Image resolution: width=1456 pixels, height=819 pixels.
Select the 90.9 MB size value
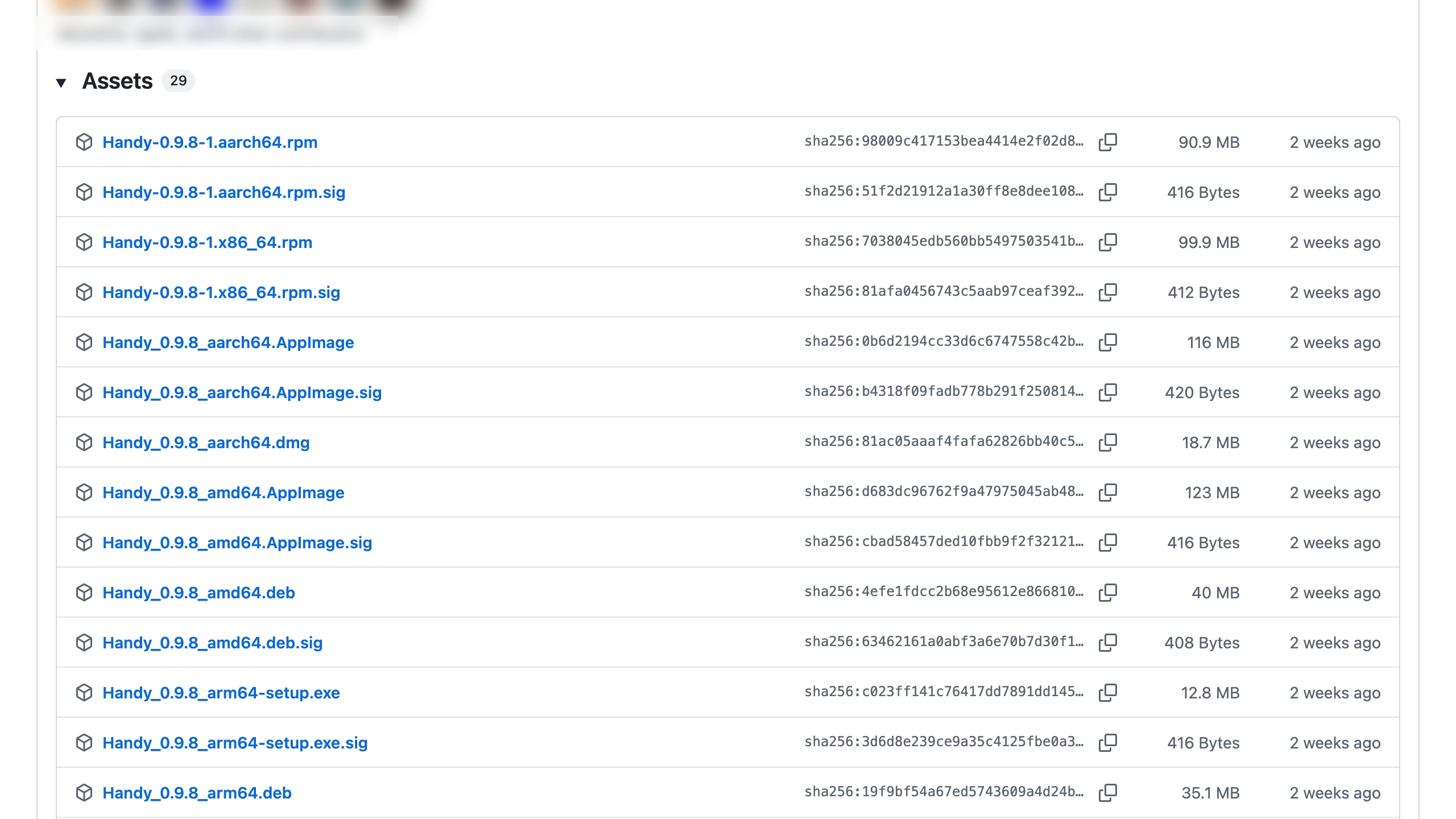coord(1209,142)
